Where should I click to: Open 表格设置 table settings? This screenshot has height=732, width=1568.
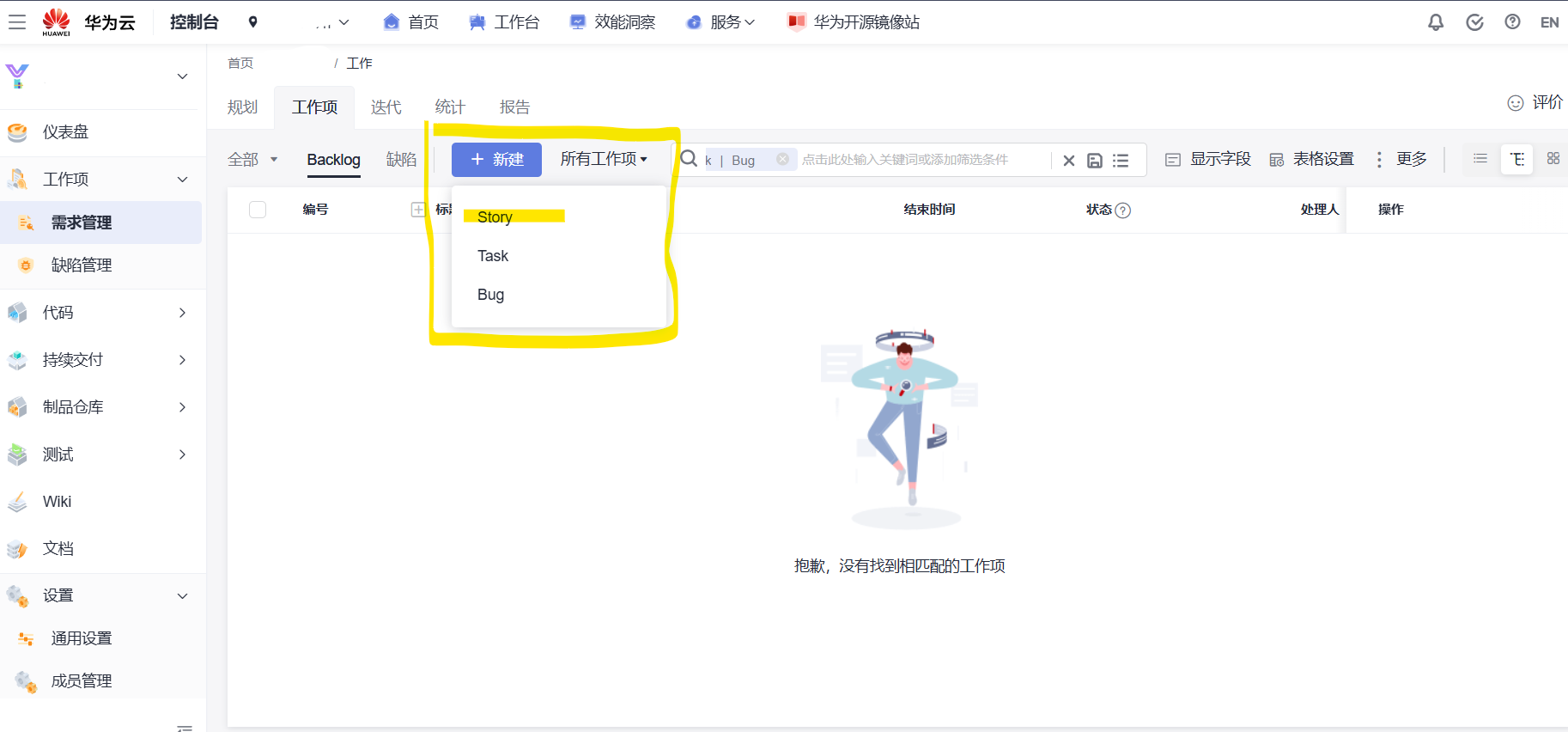(x=1311, y=160)
